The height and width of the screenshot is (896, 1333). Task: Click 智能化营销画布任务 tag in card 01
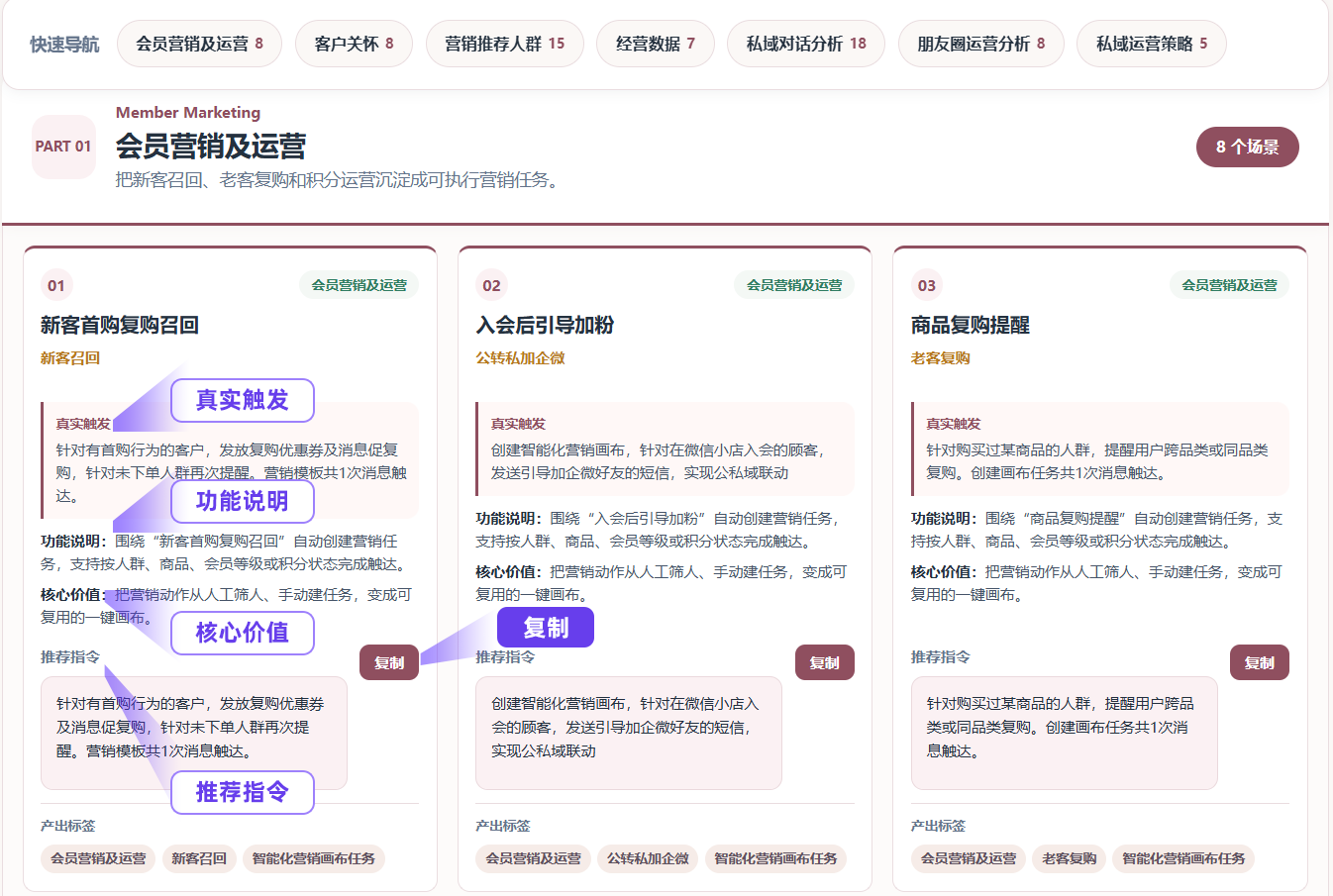coord(314,858)
